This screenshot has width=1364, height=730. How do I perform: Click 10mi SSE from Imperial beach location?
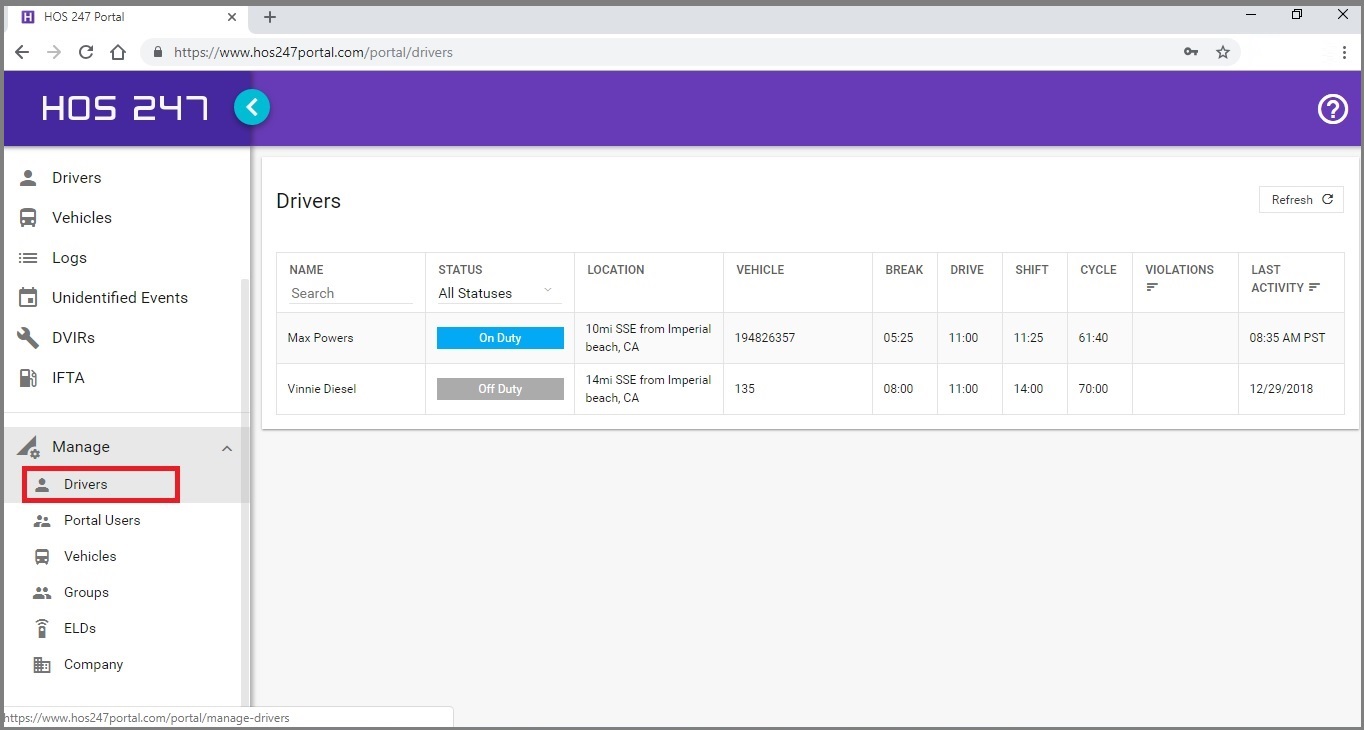[x=648, y=338]
